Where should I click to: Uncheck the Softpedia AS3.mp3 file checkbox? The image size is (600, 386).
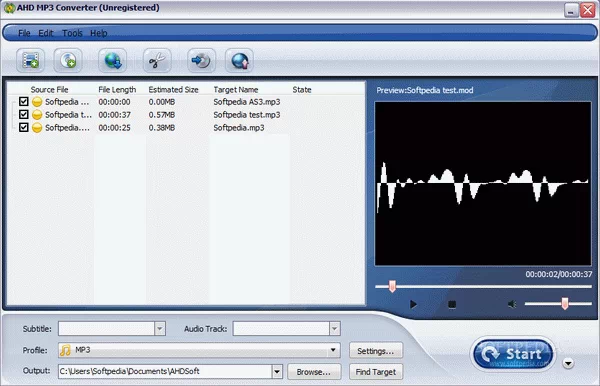coord(24,101)
